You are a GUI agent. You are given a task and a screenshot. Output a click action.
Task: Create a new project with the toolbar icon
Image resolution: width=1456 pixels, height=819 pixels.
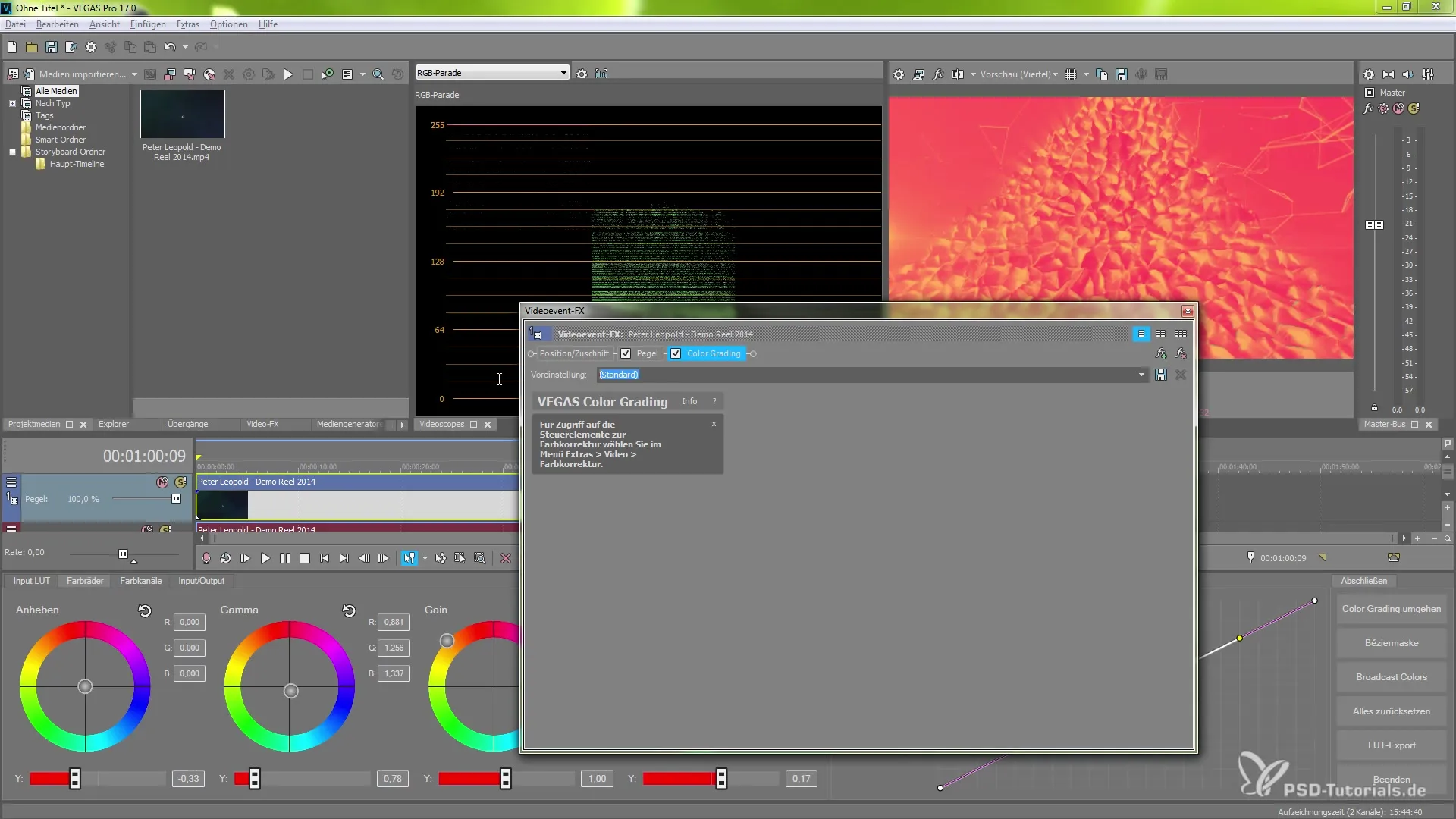(12, 47)
